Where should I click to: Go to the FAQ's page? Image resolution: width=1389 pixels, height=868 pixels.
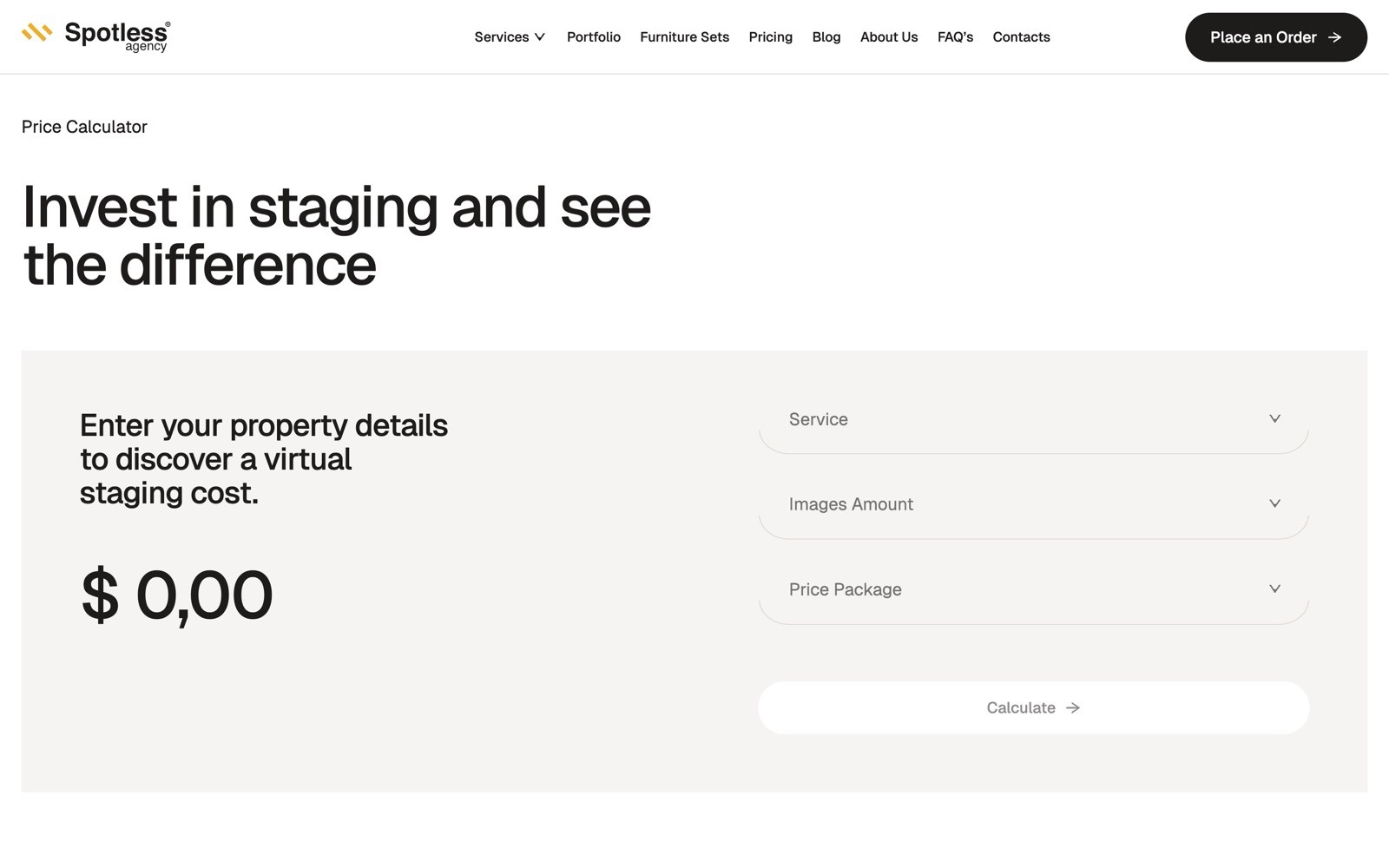955,37
